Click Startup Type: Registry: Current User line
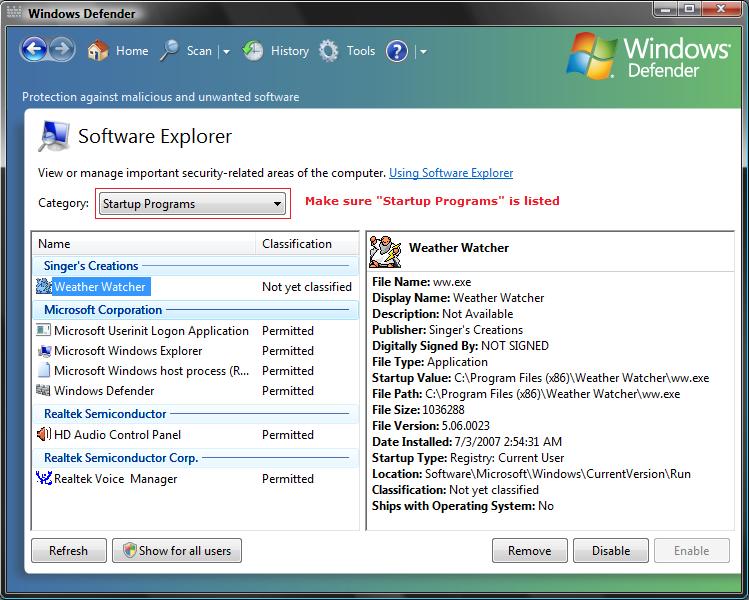 click(x=468, y=458)
